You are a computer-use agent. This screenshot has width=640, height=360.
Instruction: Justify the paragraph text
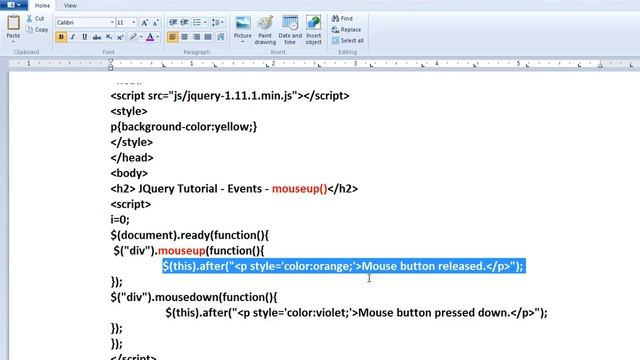coord(208,37)
